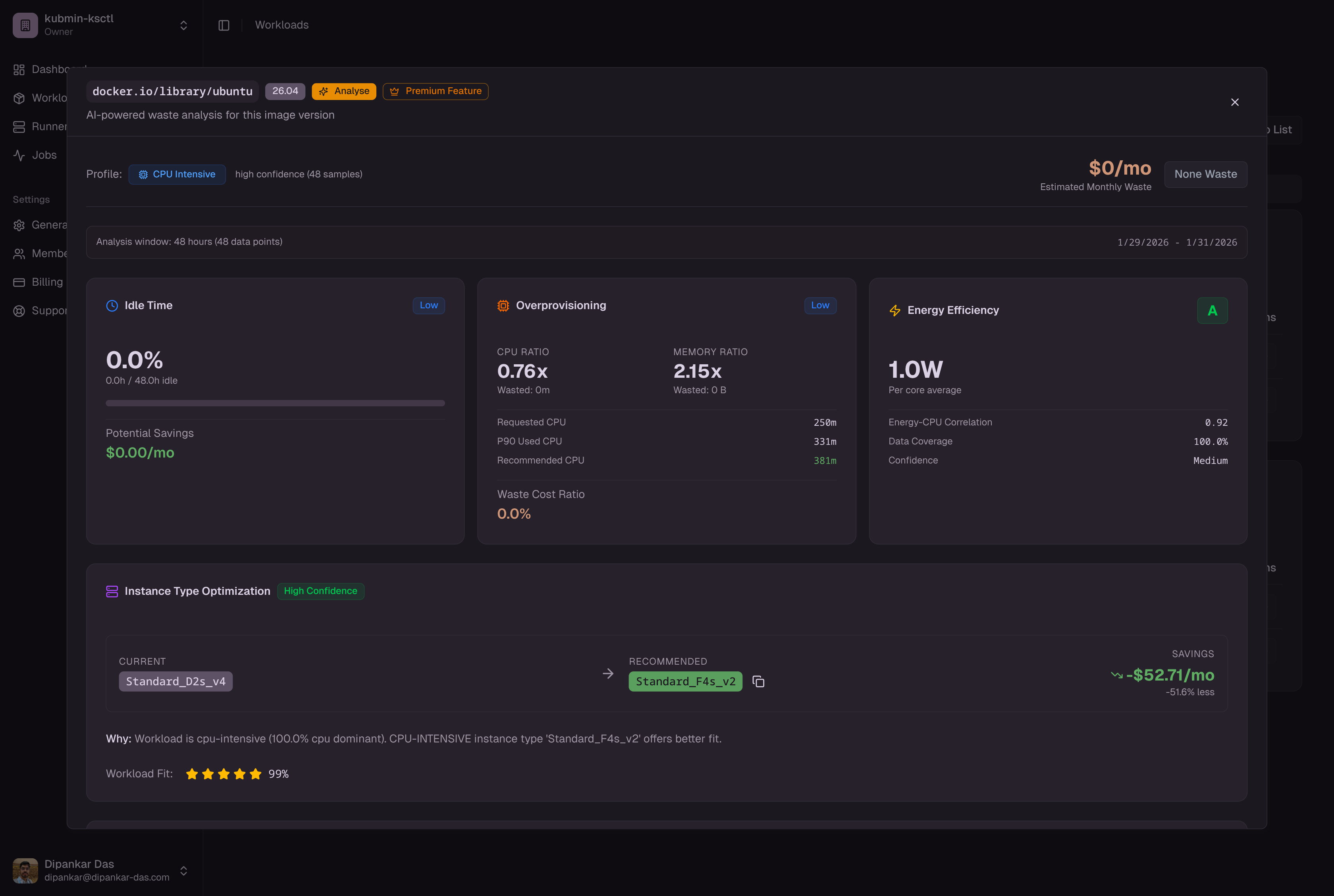Image resolution: width=1334 pixels, height=896 pixels.
Task: Navigate to Dashboard in the sidebar
Action: 19,69
